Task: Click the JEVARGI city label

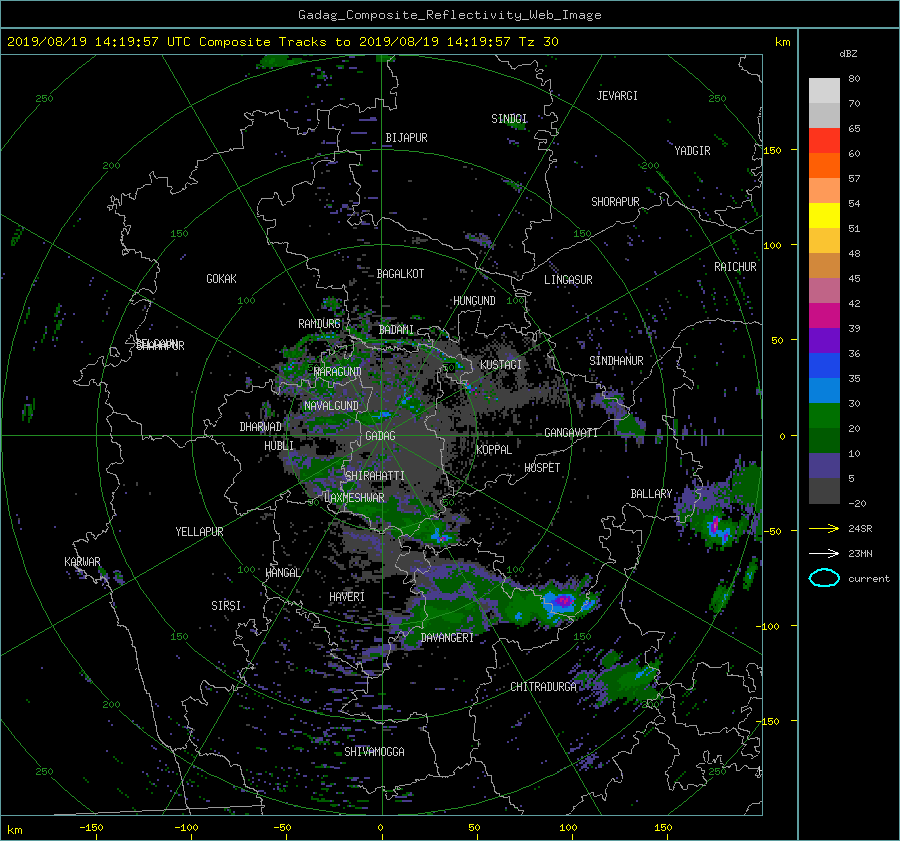Action: [x=617, y=96]
